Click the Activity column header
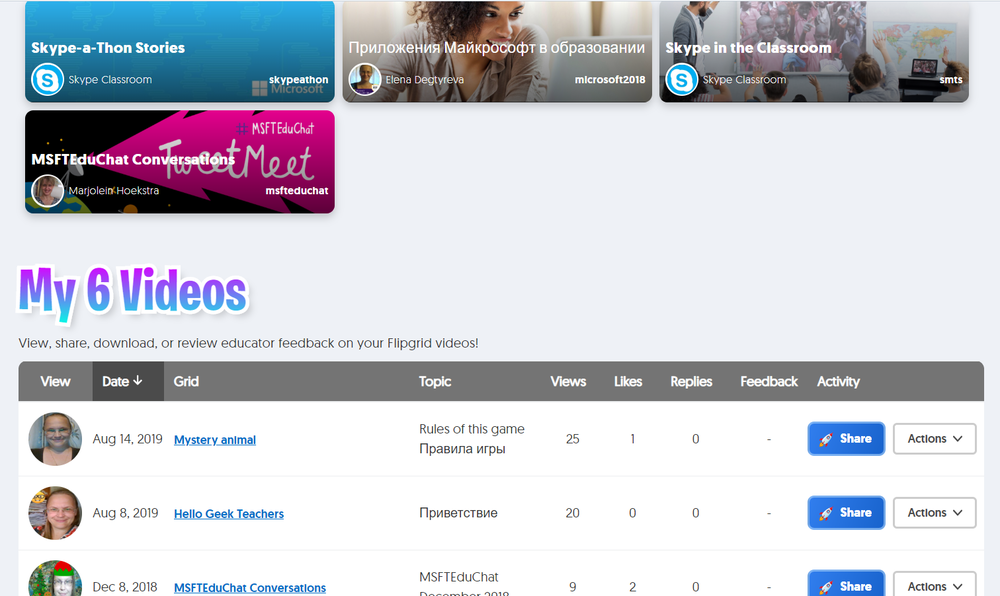Screen dimensions: 1000x596 (x=839, y=381)
